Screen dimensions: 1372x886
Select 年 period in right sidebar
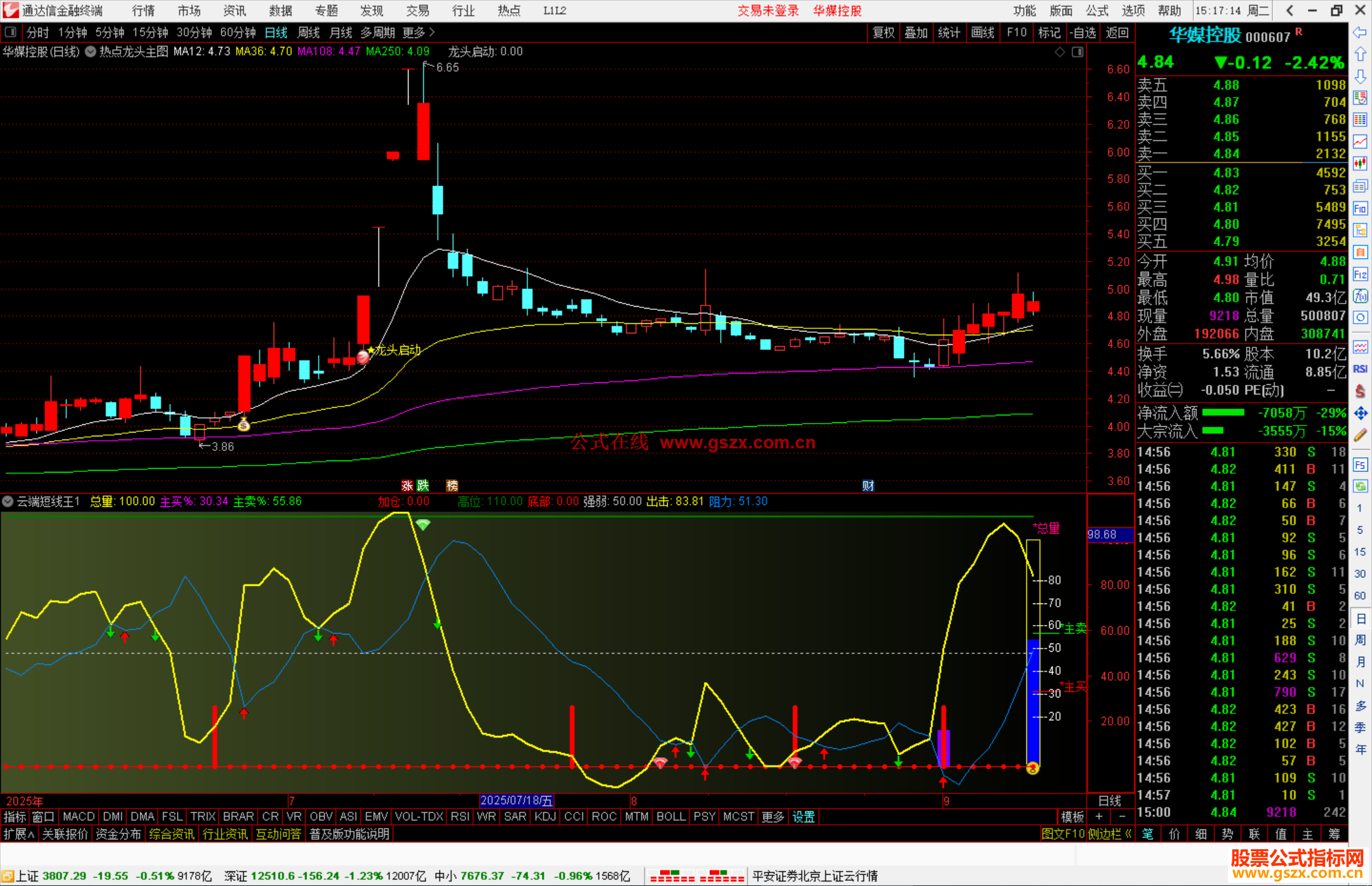pos(1360,749)
